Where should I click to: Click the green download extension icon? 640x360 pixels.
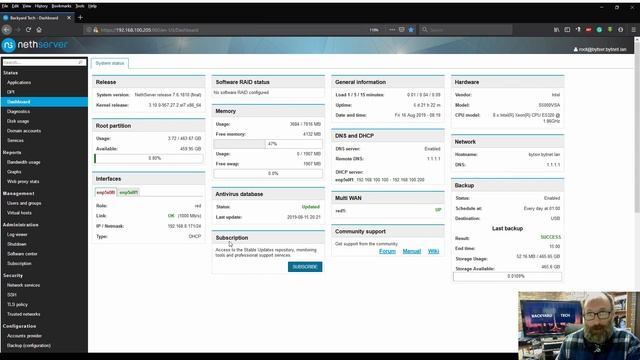tap(610, 30)
